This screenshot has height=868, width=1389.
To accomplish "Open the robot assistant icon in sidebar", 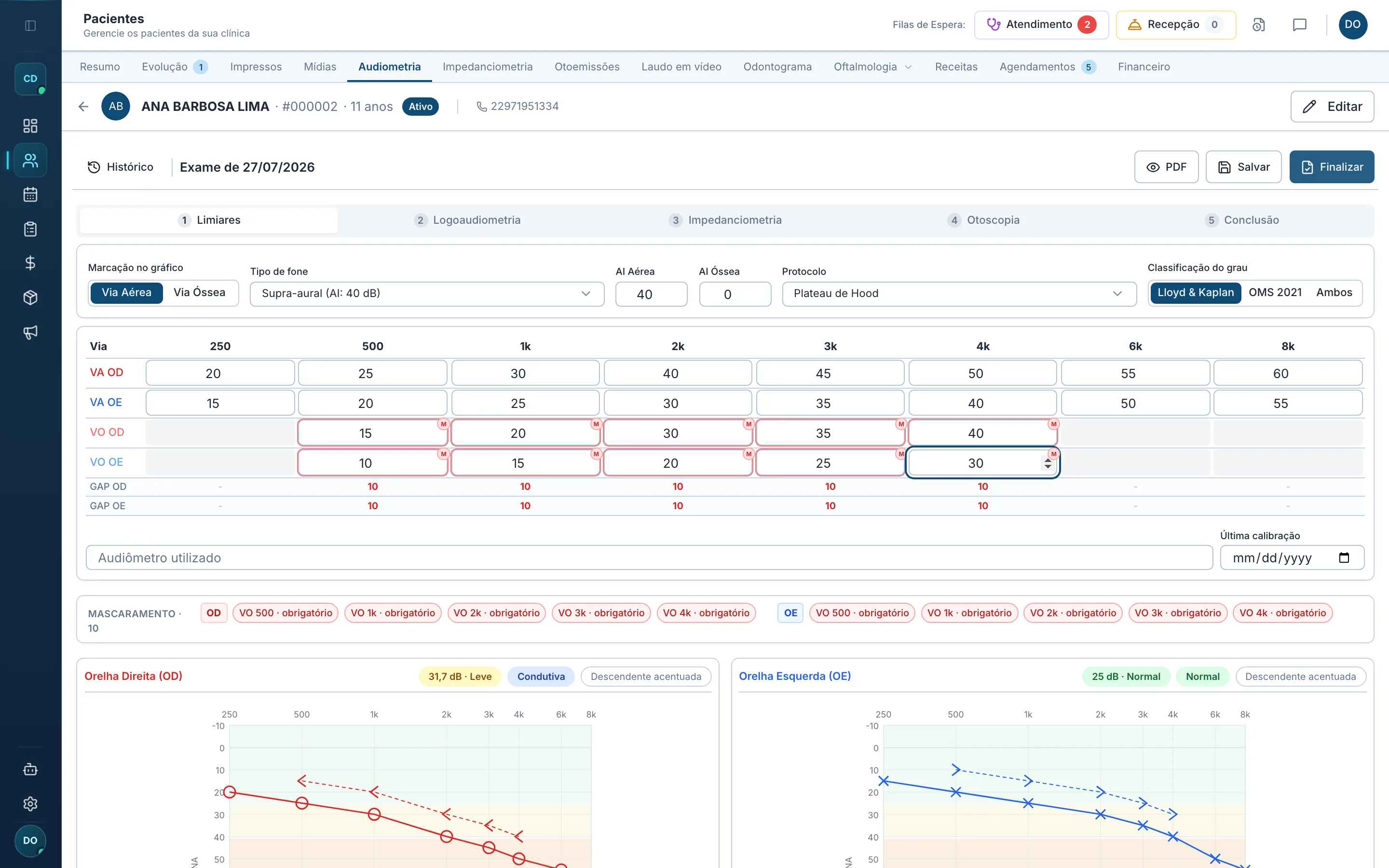I will 30,769.
